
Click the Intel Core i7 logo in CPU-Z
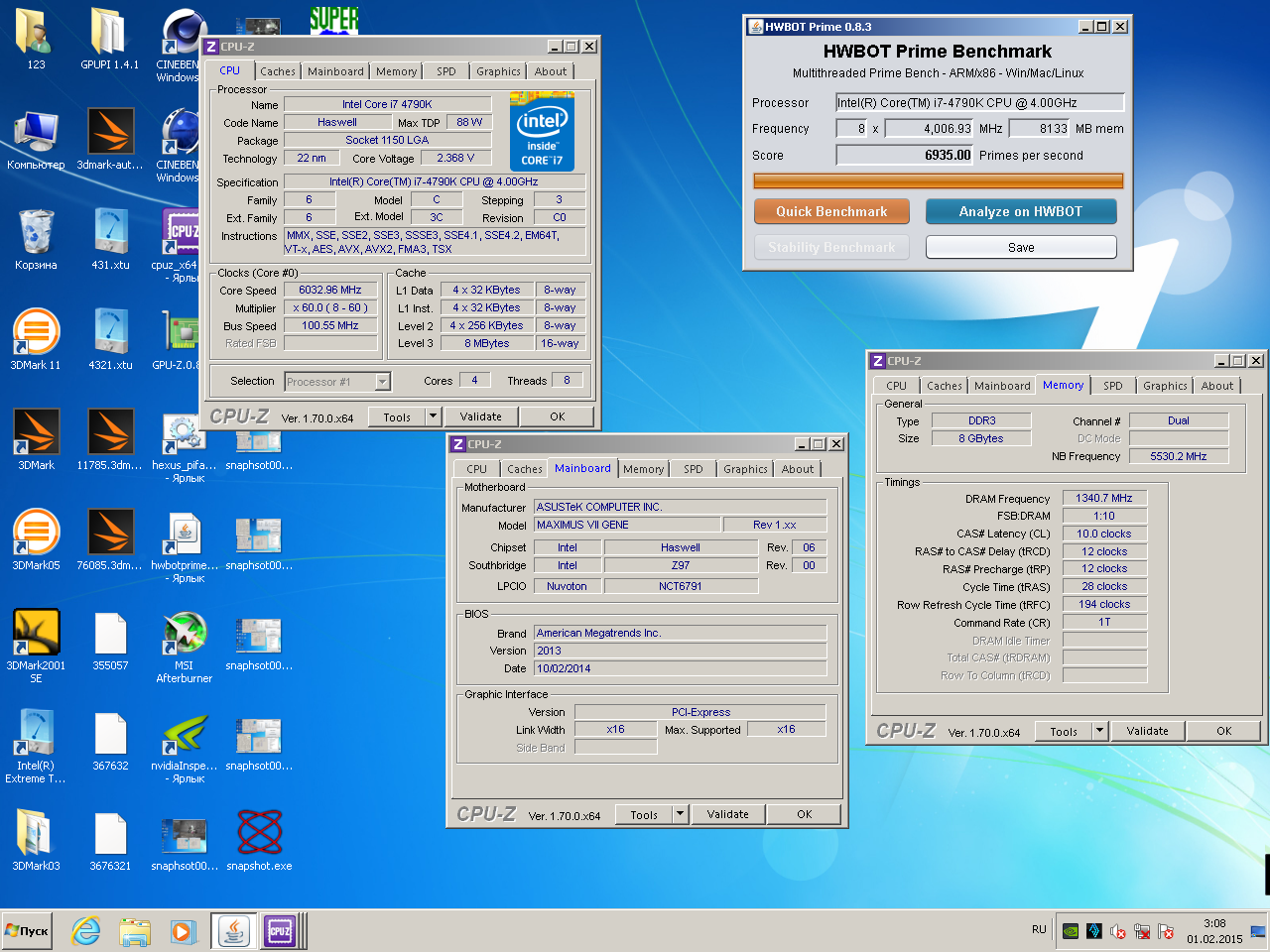[542, 131]
